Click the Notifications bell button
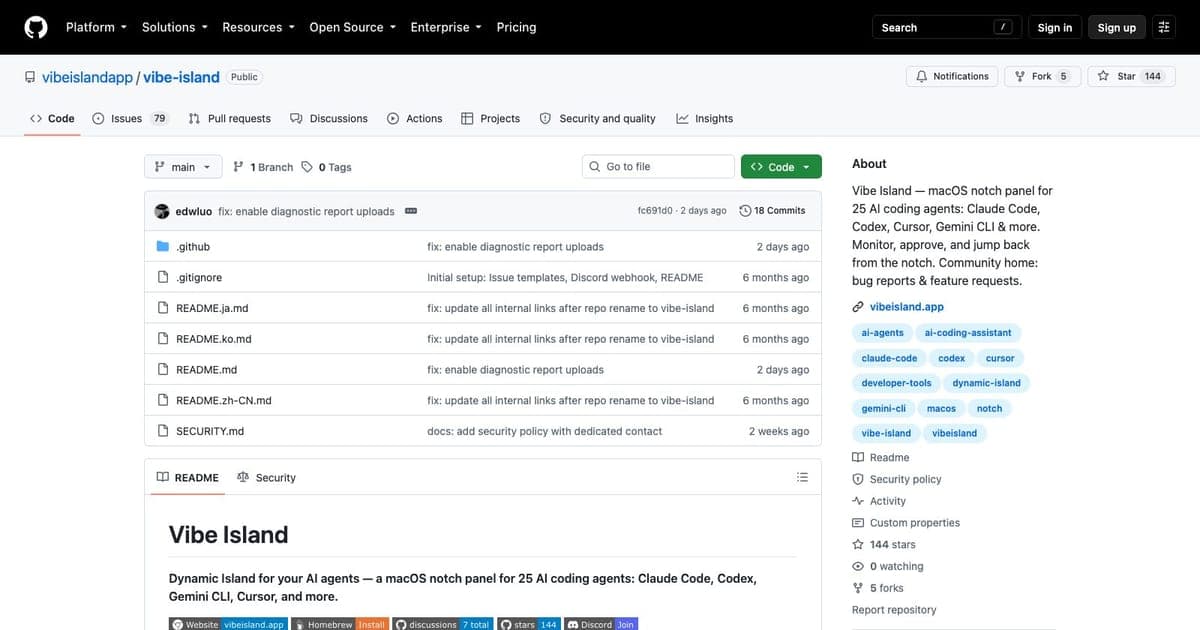The height and width of the screenshot is (630, 1200). [953, 76]
